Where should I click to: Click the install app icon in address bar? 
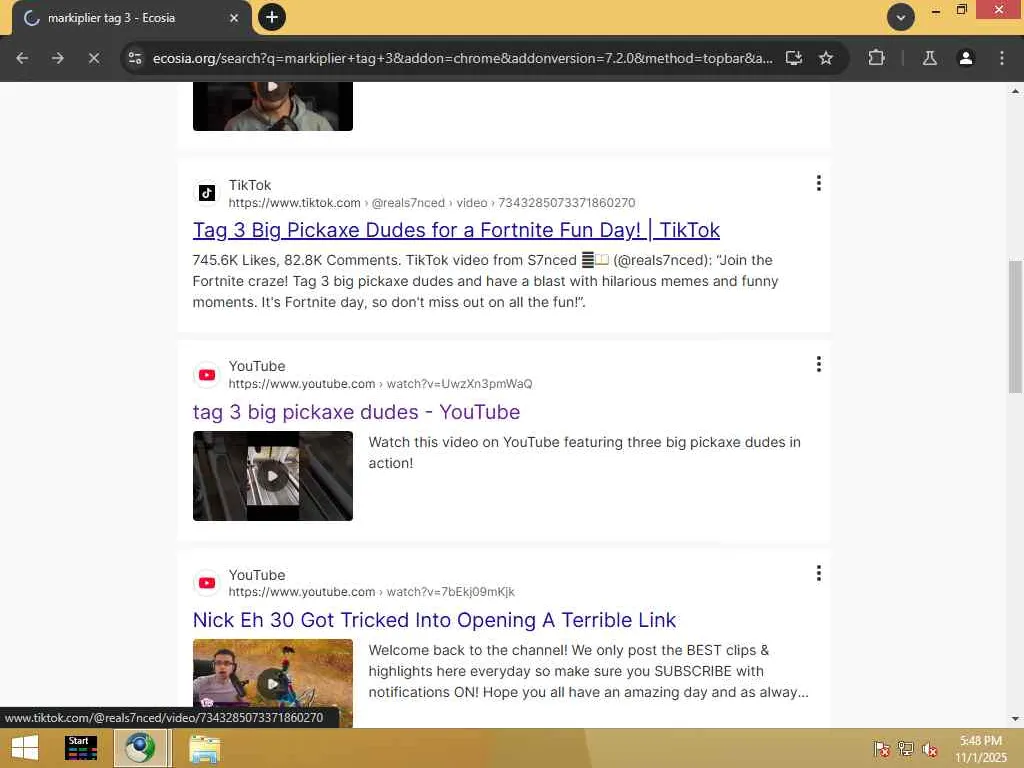point(793,58)
